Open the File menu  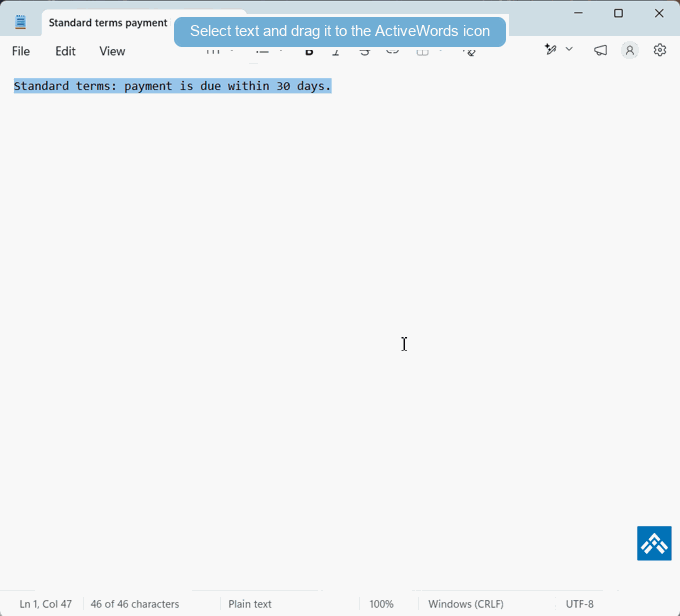(21, 51)
